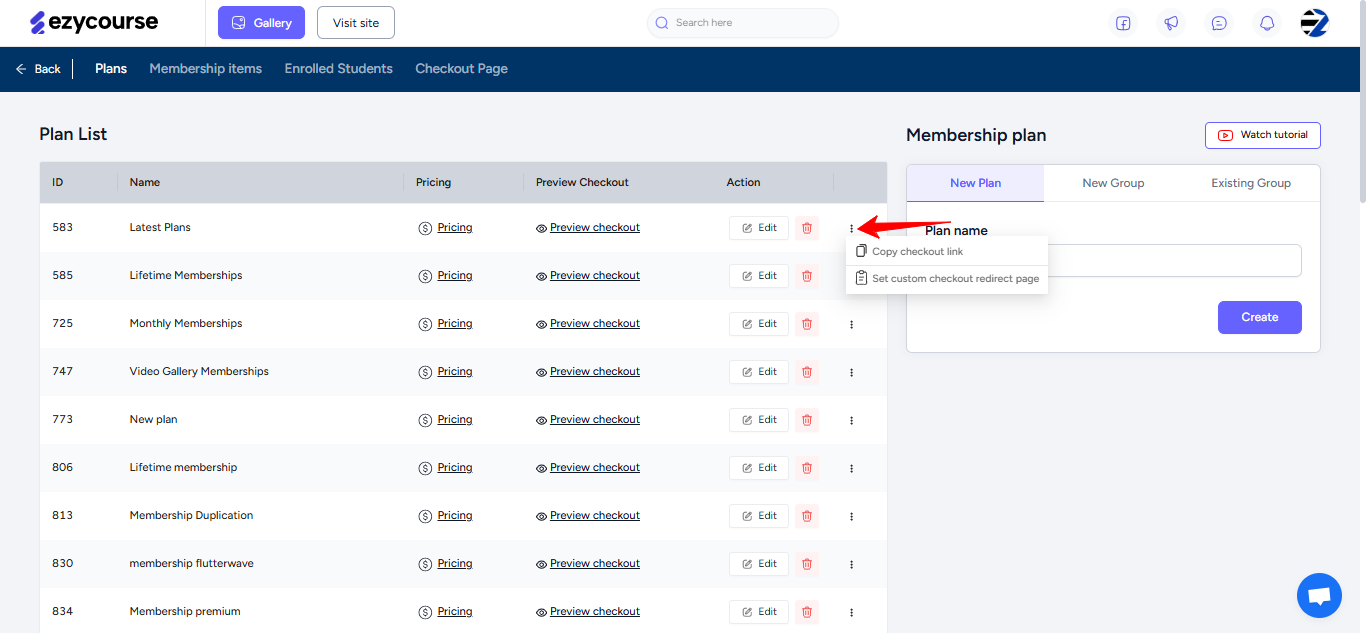Open the megaphone announcements icon
This screenshot has height=633, width=1366.
[x=1171, y=23]
